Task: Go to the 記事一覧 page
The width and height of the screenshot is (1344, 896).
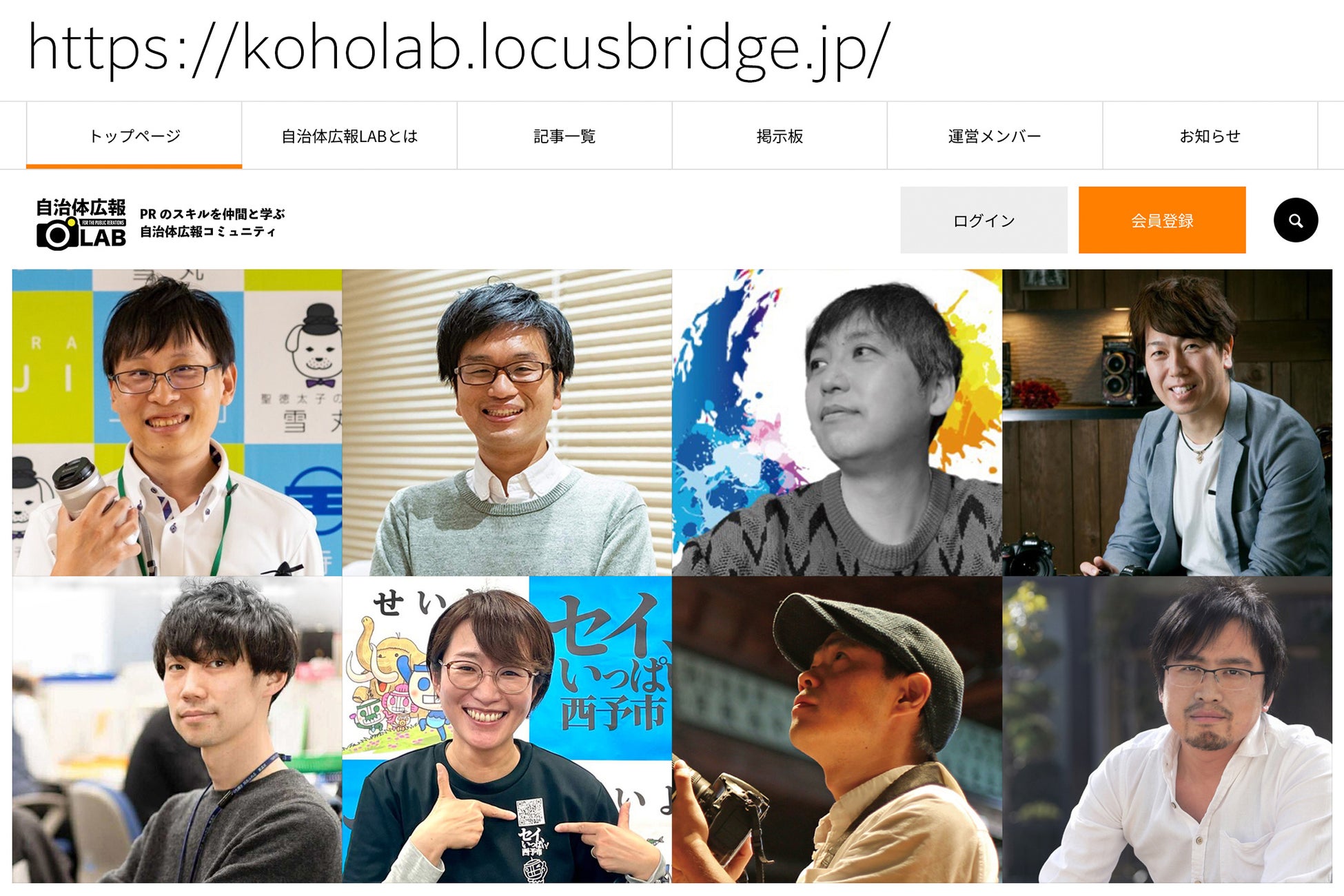Action: [564, 136]
